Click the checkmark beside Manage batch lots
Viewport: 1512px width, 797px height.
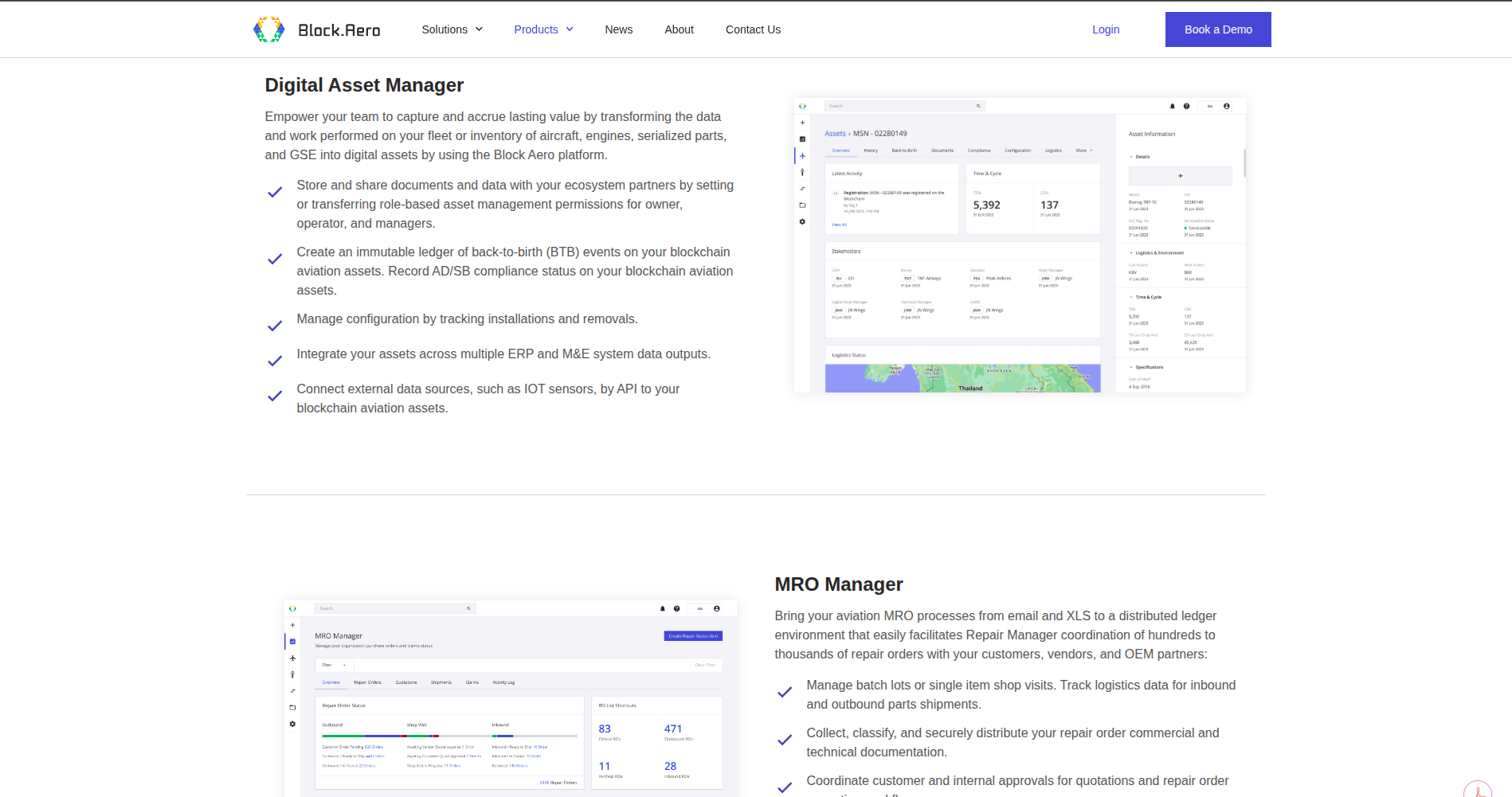[x=785, y=692]
